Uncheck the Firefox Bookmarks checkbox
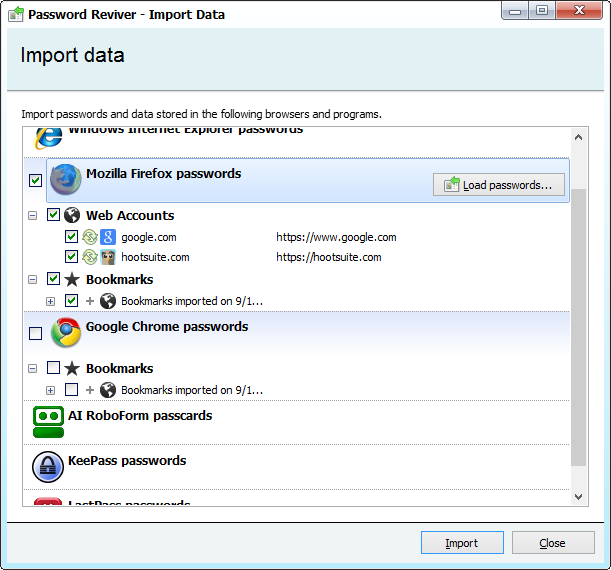 click(x=53, y=279)
